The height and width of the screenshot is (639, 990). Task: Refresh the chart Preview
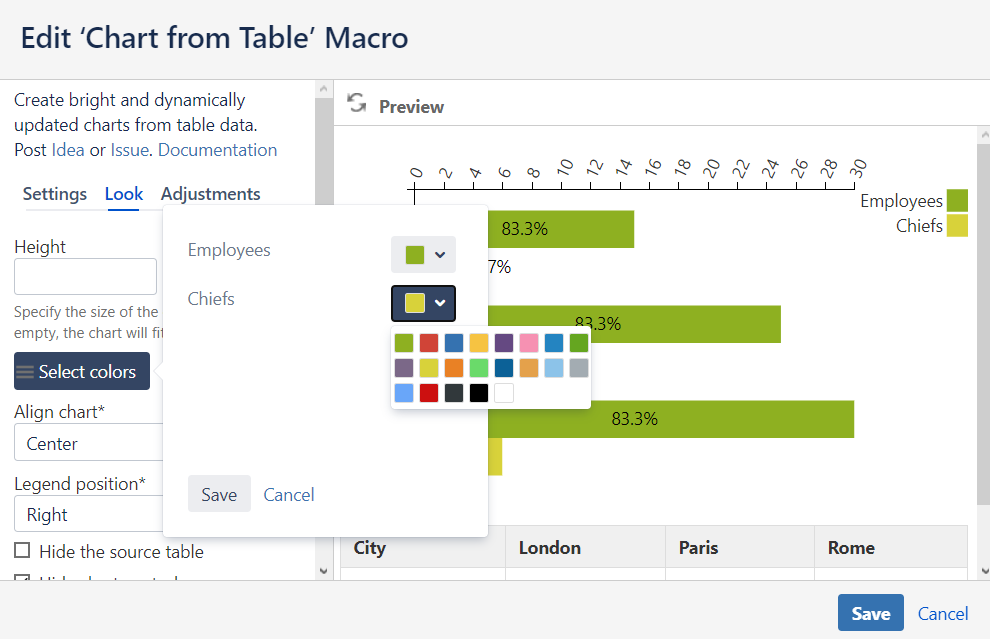click(x=357, y=101)
